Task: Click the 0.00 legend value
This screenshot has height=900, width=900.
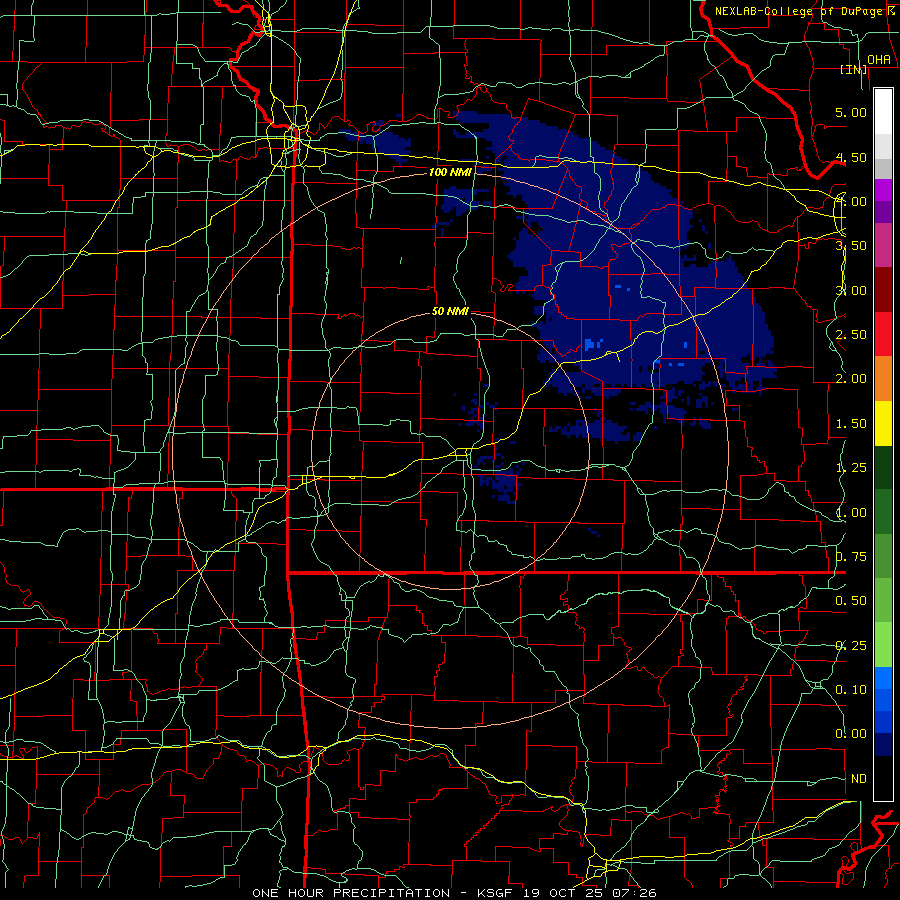Action: pos(851,734)
